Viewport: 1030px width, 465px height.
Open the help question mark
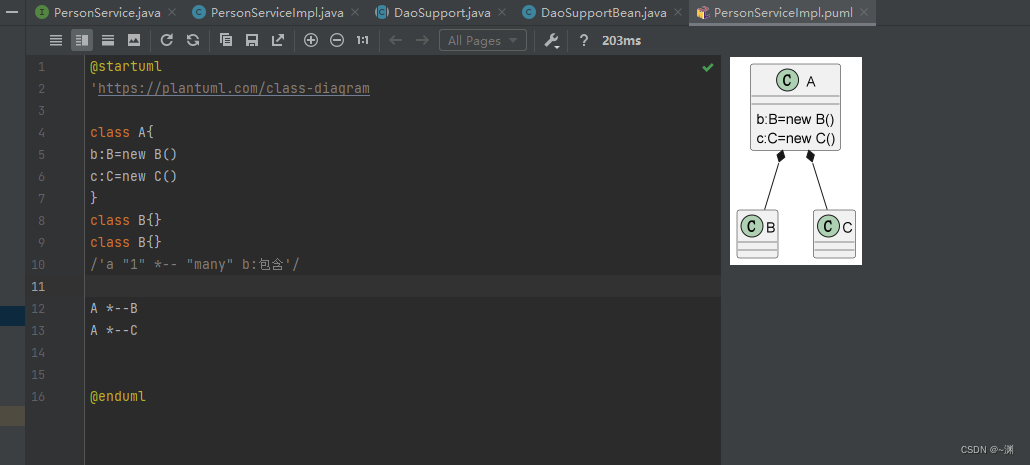coord(583,41)
